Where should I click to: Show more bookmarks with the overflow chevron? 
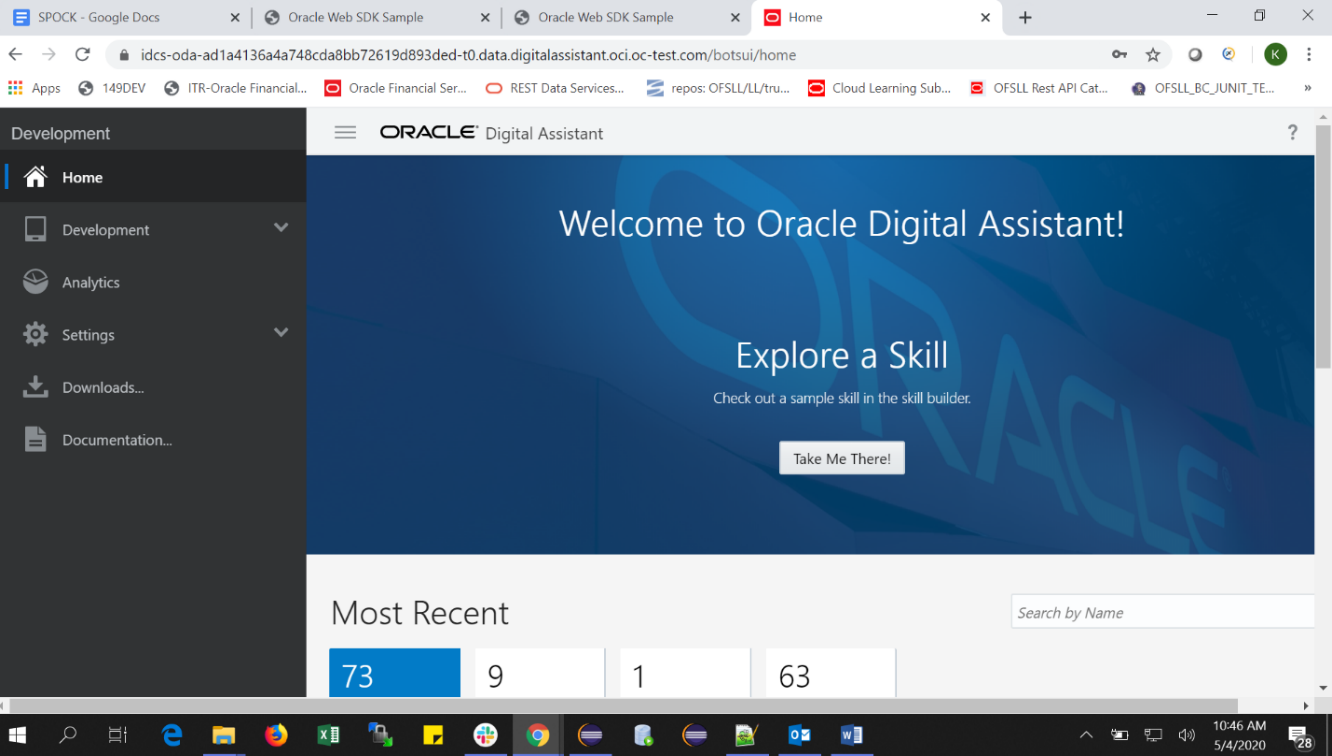point(1307,88)
